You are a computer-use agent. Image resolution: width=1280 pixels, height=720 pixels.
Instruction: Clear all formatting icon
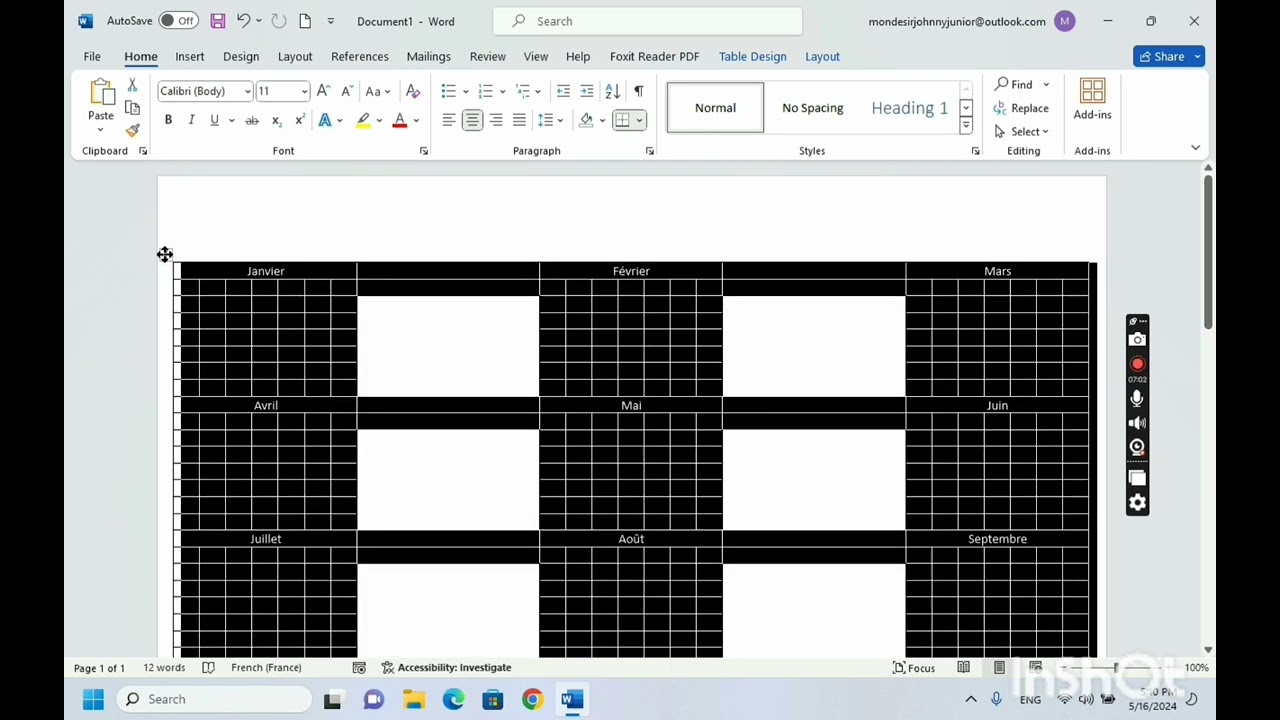pos(412,91)
